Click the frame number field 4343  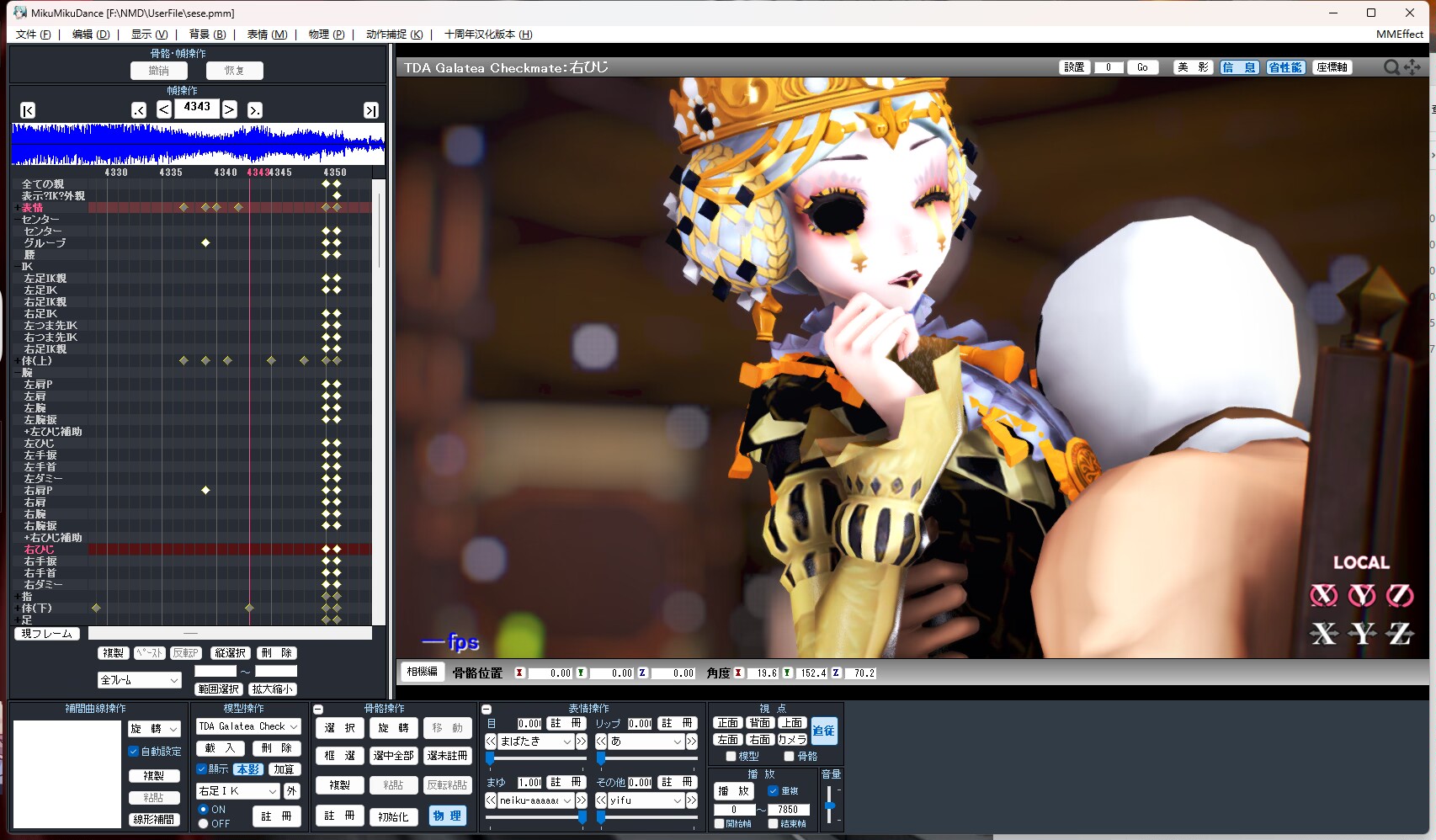tap(197, 108)
